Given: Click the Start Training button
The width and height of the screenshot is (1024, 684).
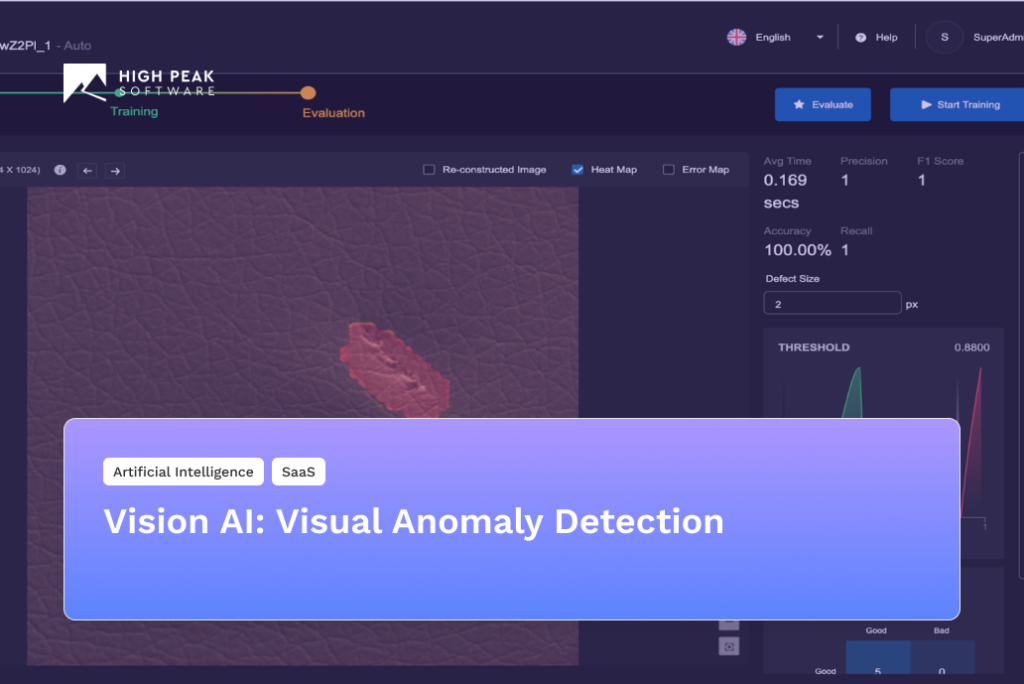Looking at the screenshot, I should (957, 104).
